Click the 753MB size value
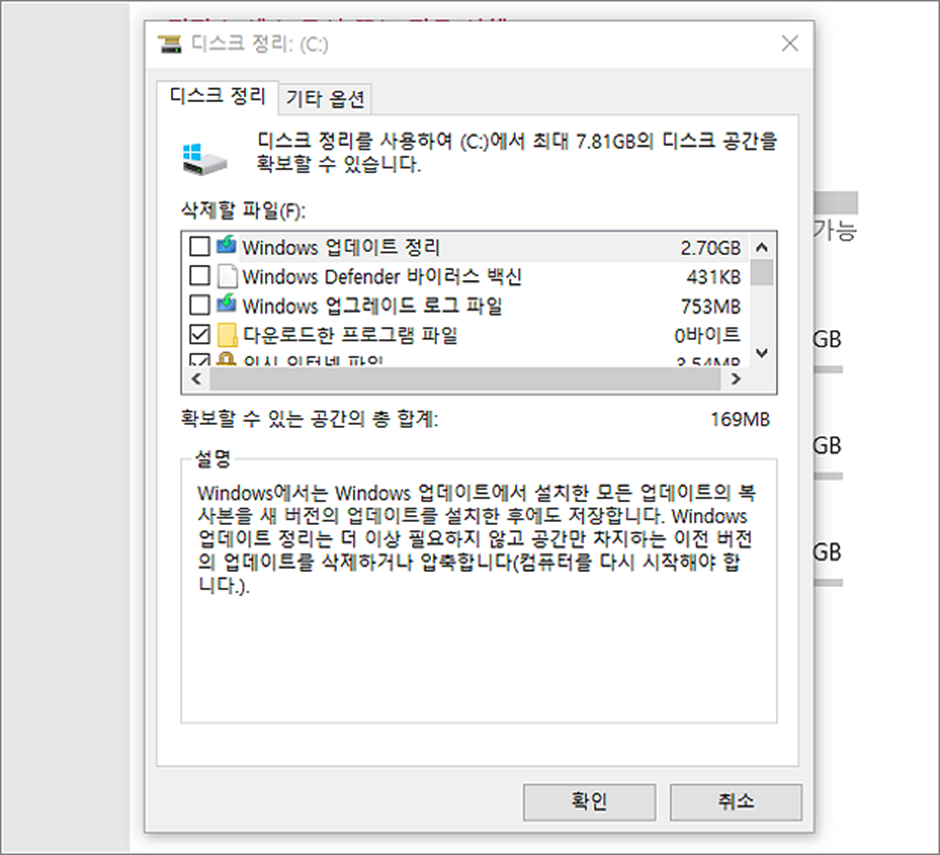Viewport: 940px width, 855px height. [711, 306]
